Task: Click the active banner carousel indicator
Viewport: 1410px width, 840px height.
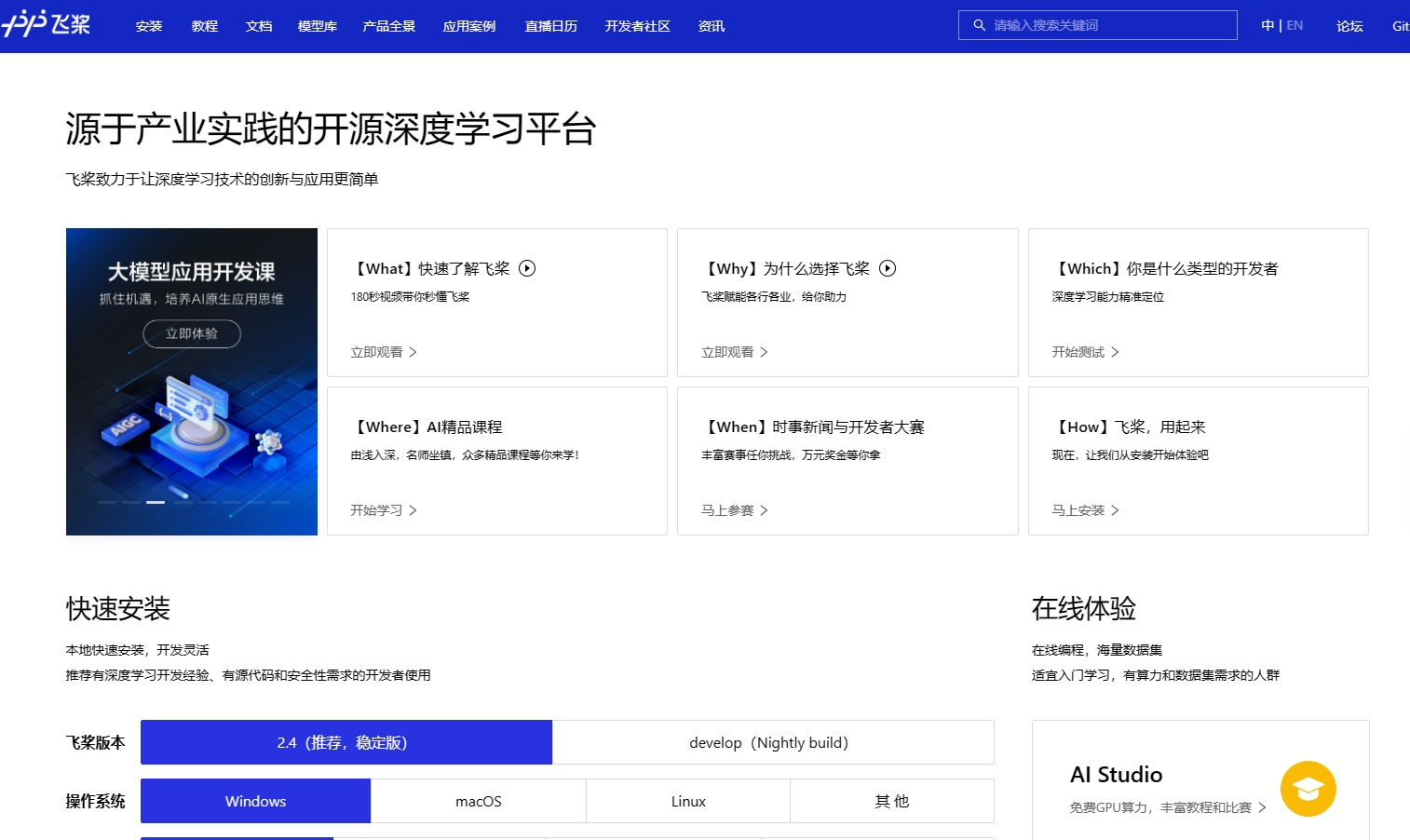Action: click(x=156, y=502)
